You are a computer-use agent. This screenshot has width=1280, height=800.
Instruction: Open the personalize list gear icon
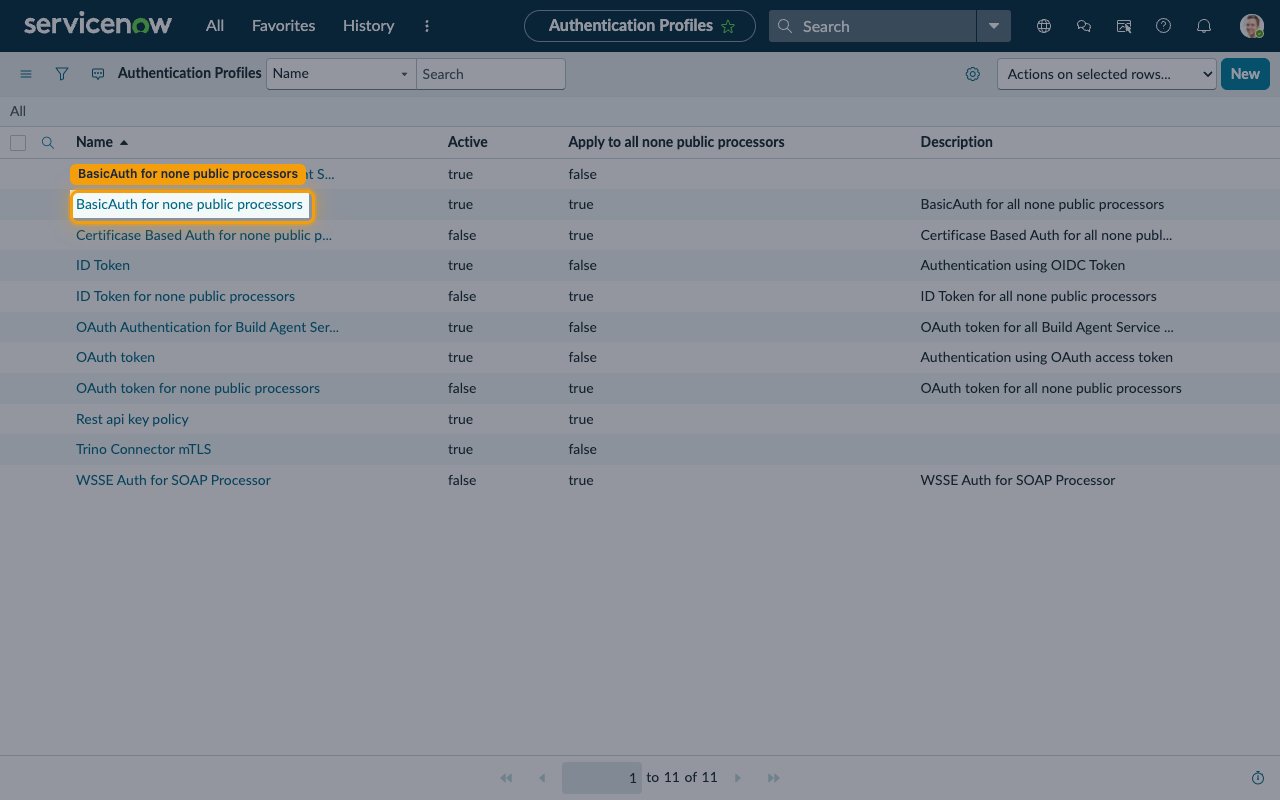coord(973,74)
